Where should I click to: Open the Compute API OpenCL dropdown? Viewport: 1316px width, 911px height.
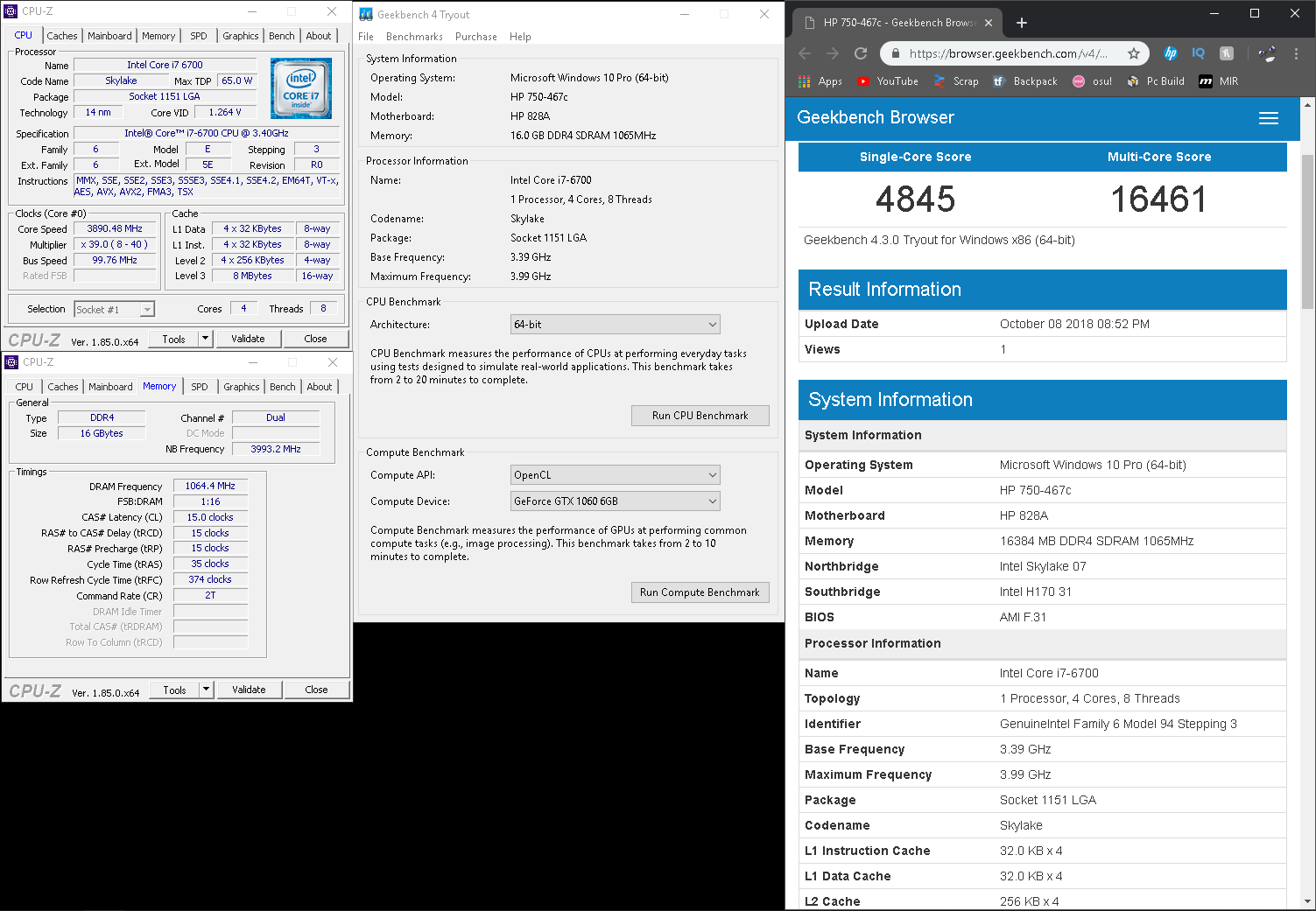pos(616,475)
